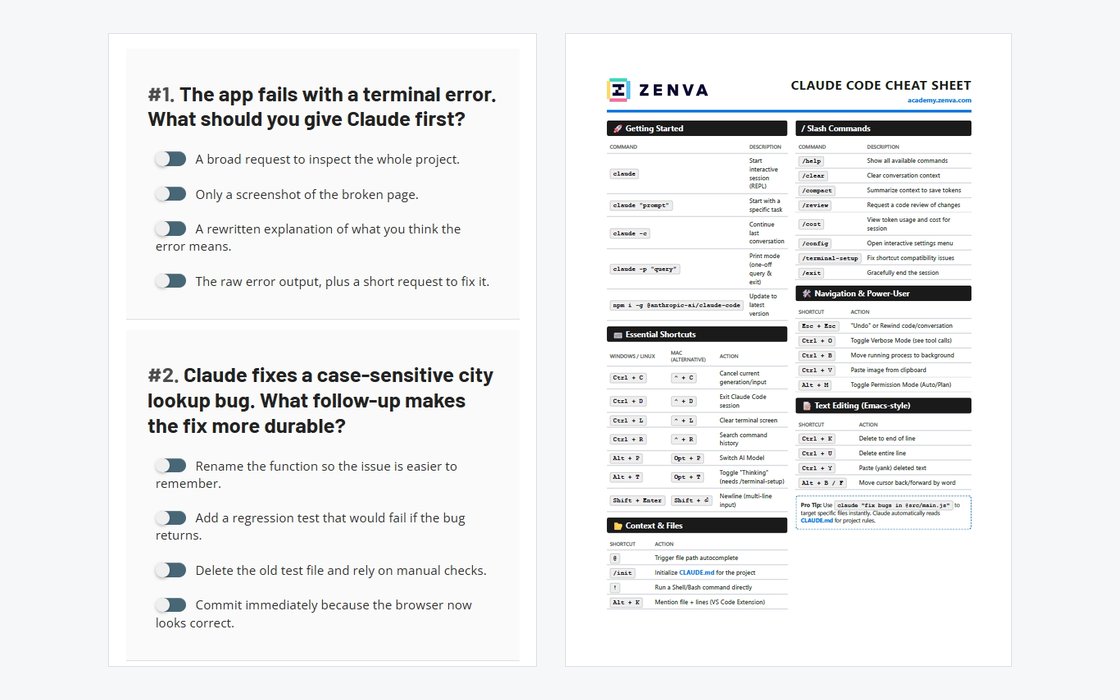The height and width of the screenshot is (700, 1120).
Task: Click the Navigation & Power-User tools icon
Action: [806, 294]
